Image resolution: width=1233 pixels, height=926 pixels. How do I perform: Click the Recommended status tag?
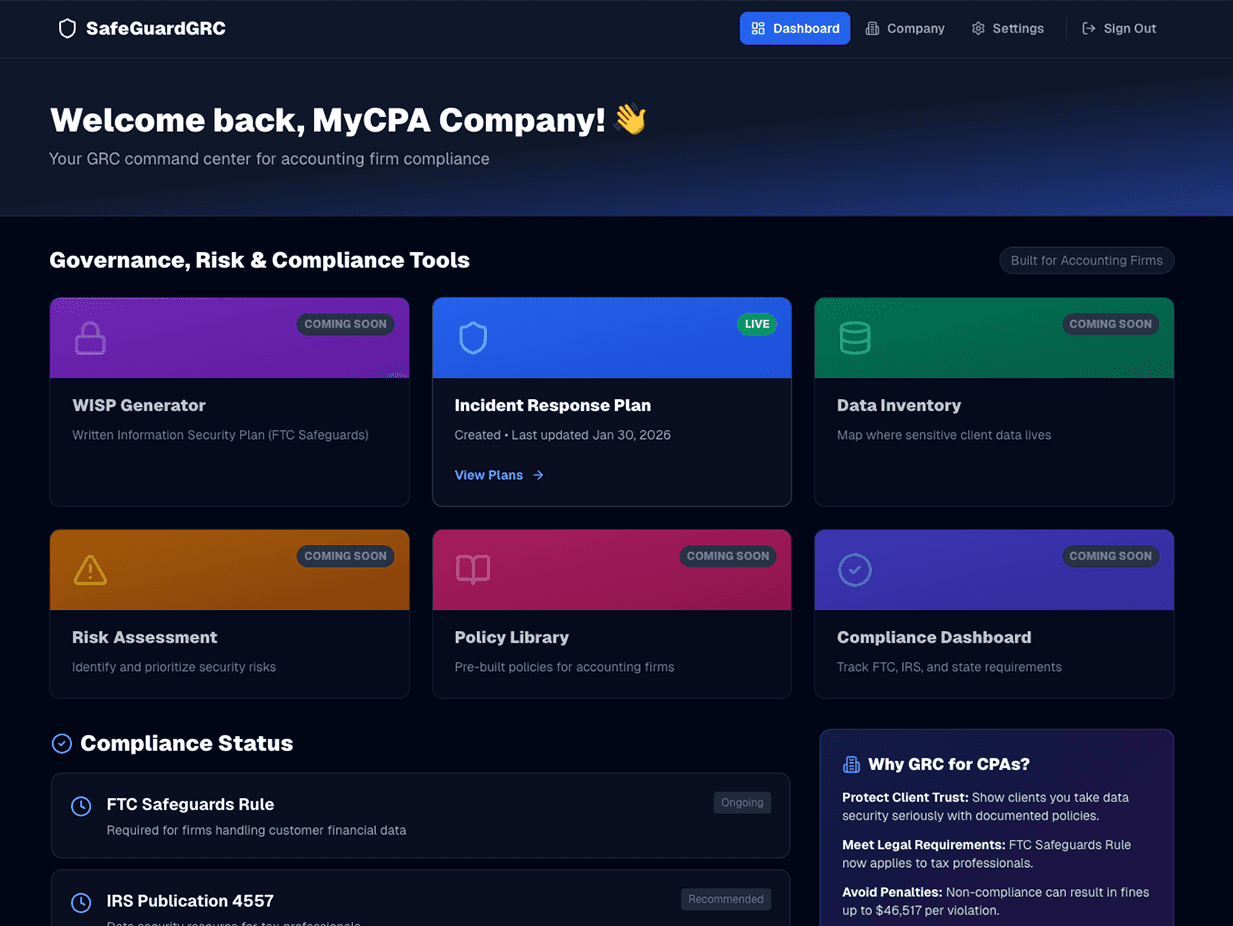(x=726, y=899)
